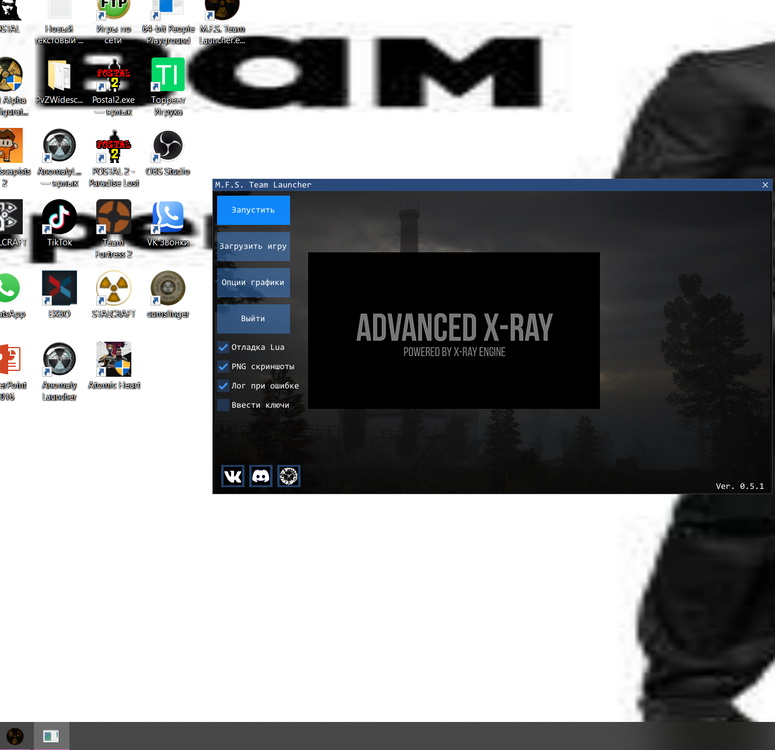Click the second taskbar window icon
The width and height of the screenshot is (775, 750).
click(51, 736)
